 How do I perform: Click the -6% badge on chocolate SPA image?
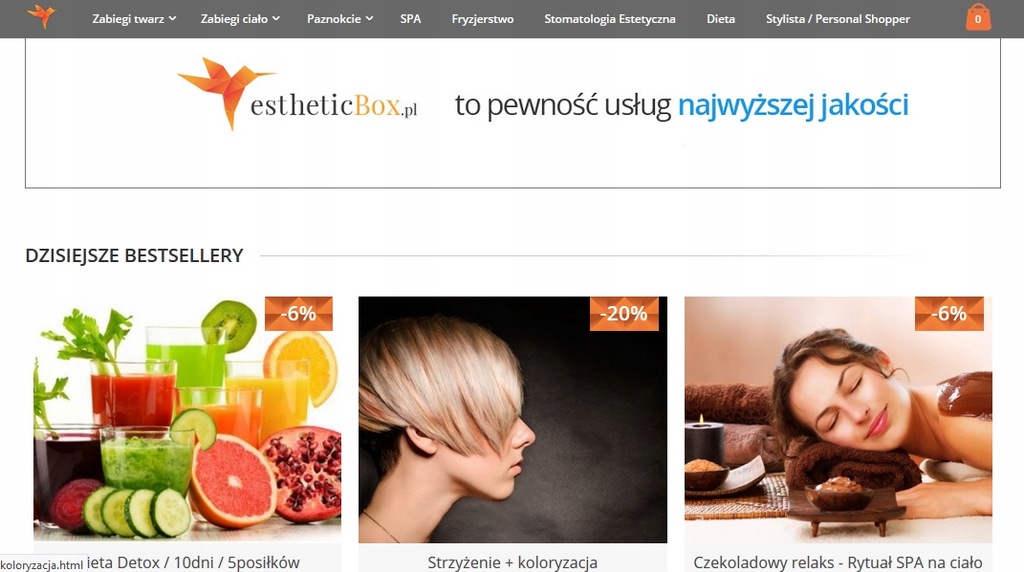coord(949,313)
